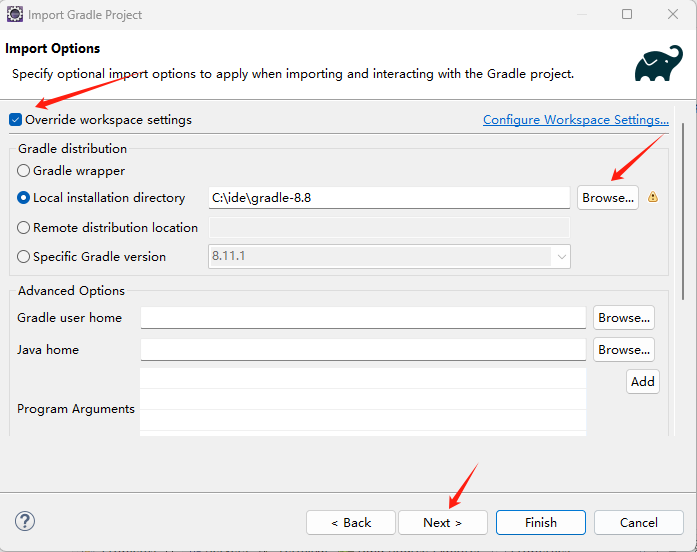The image size is (697, 552).
Task: Focus the Java home text field
Action: 363,350
